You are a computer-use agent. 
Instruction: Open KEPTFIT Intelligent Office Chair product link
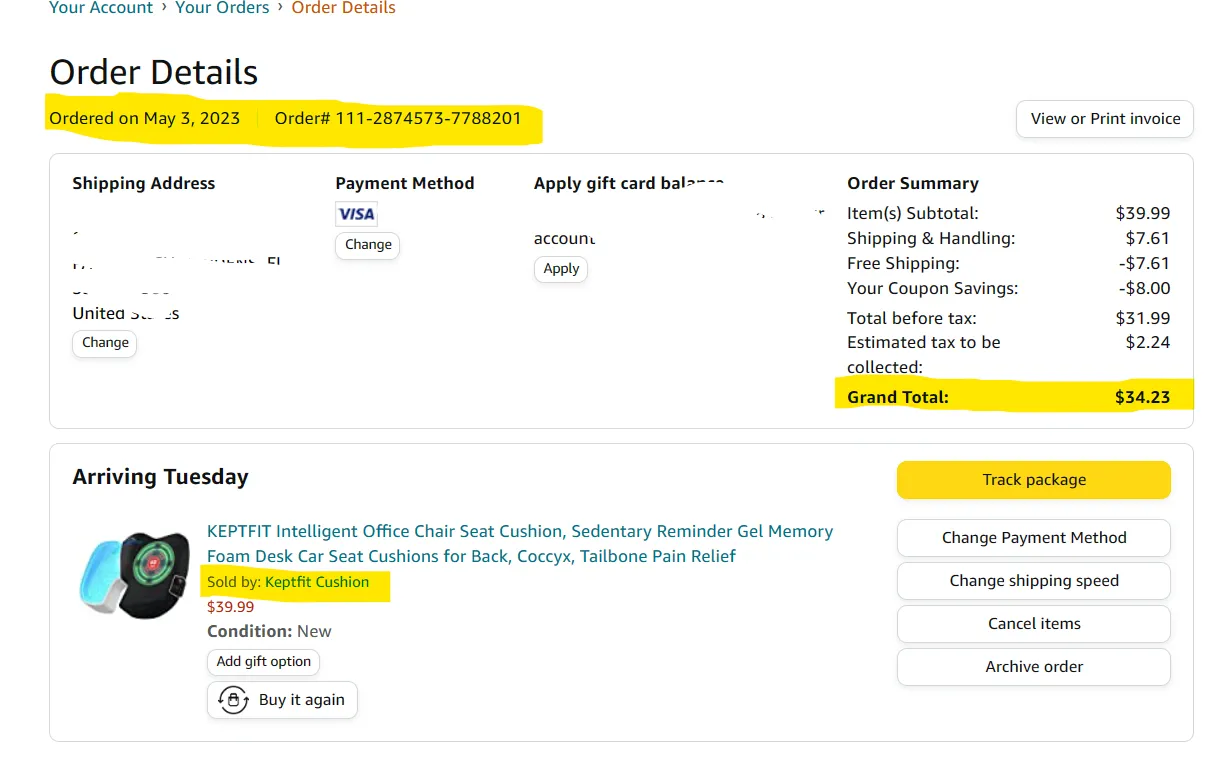tap(520, 544)
